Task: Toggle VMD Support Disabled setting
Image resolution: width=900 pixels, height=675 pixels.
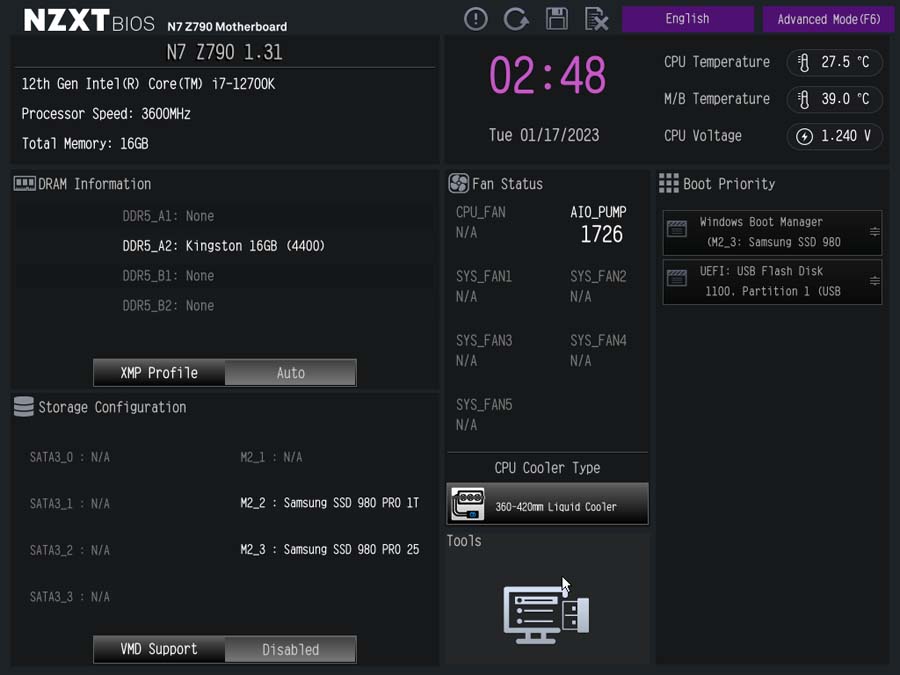Action: click(x=290, y=650)
